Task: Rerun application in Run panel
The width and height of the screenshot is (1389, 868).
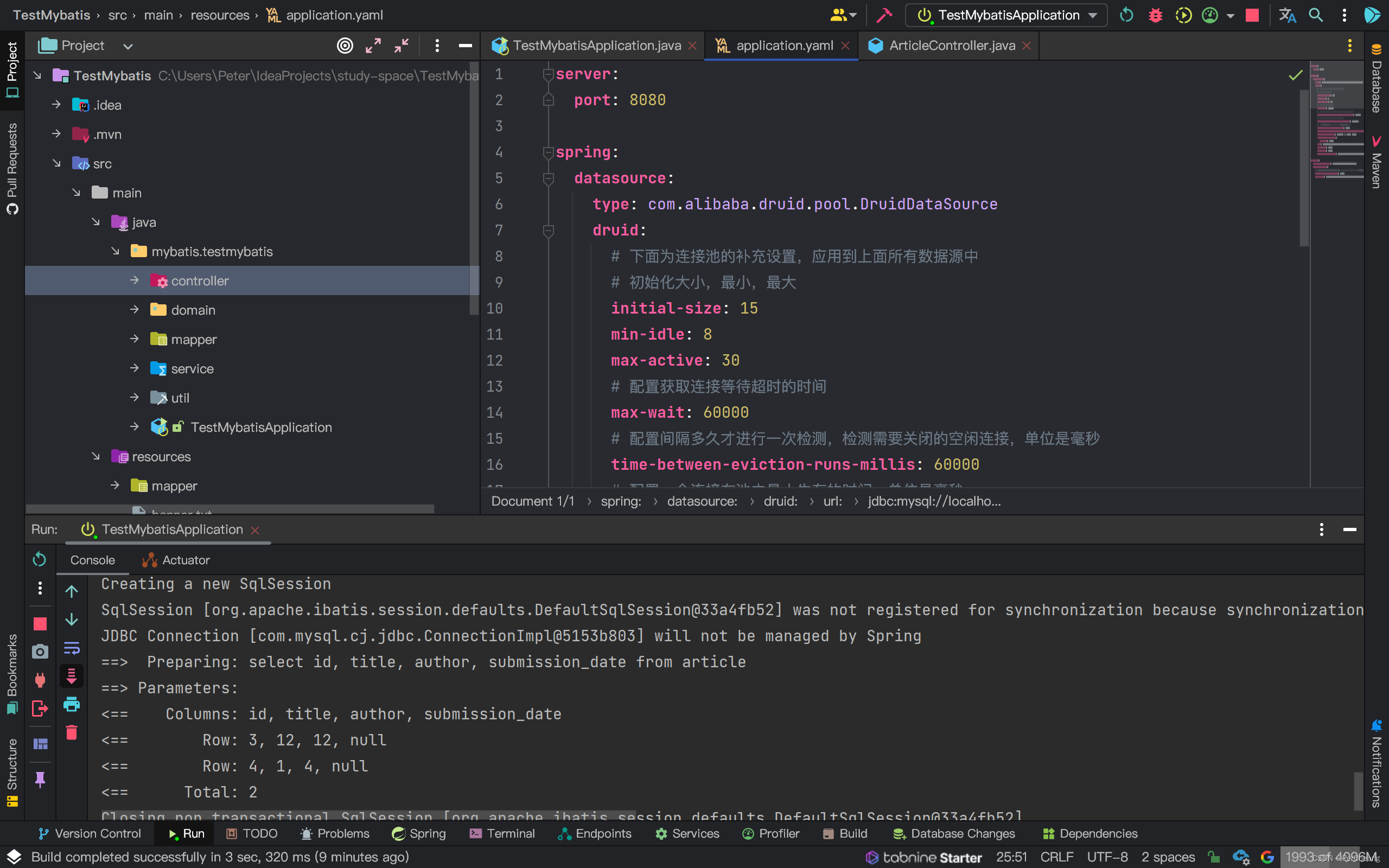Action: click(40, 559)
